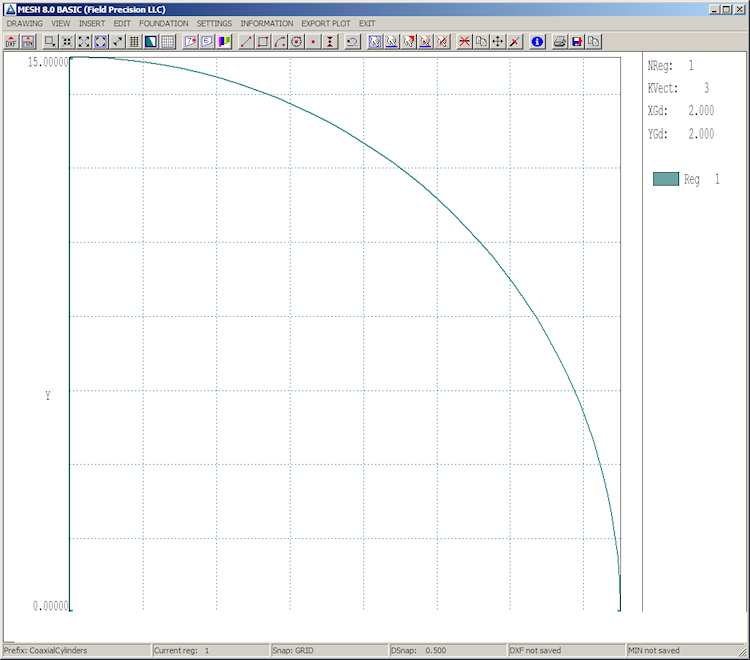Click the blue information icon
The image size is (750, 660).
(x=537, y=42)
